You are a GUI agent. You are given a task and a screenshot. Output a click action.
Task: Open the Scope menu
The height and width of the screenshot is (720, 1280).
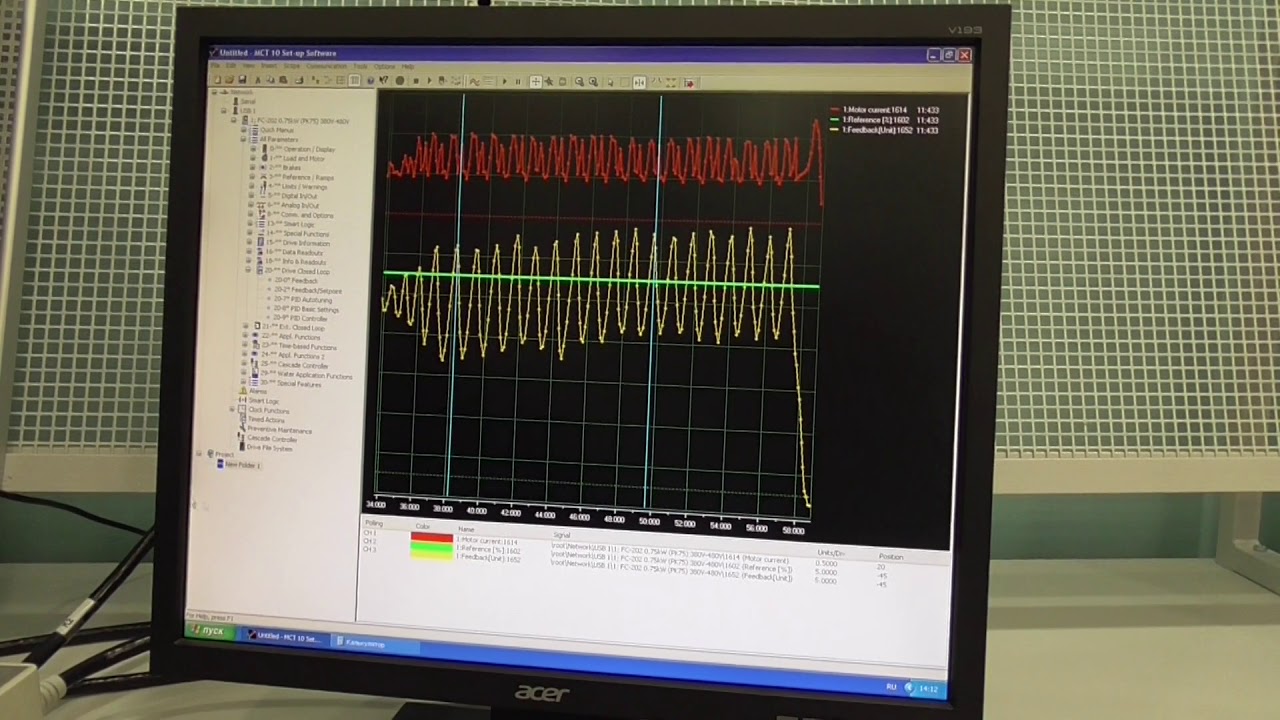pyautogui.click(x=291, y=66)
